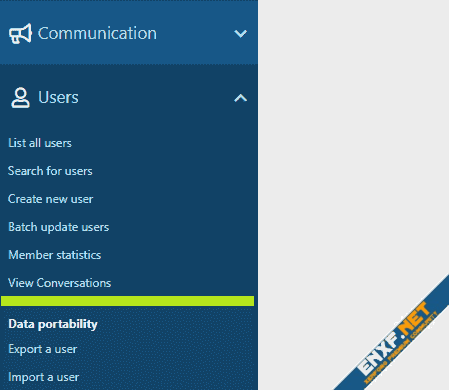View Member statistics
This screenshot has height=390, width=449.
click(x=55, y=255)
